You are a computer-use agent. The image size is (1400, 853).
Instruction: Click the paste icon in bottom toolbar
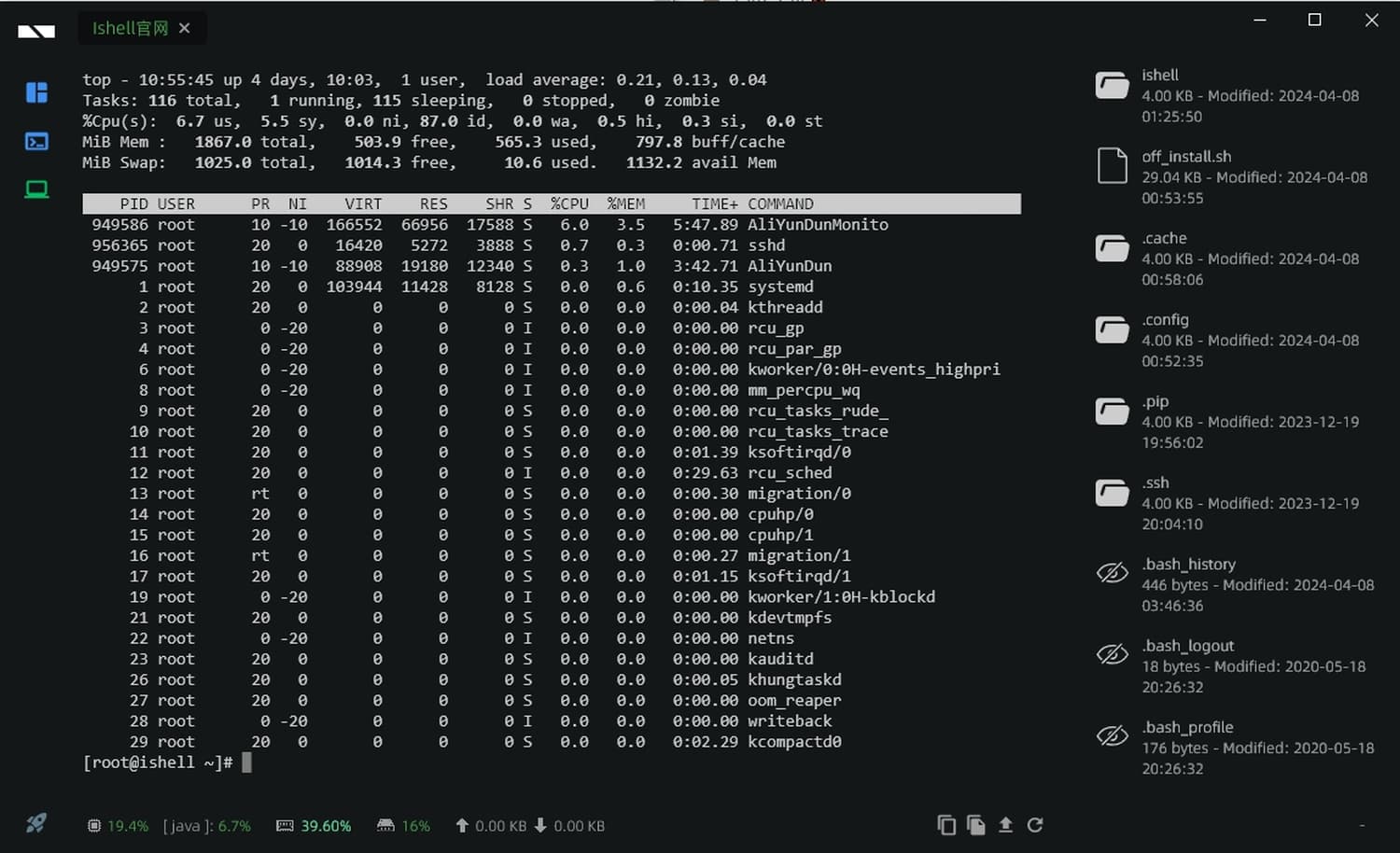pyautogui.click(x=975, y=825)
